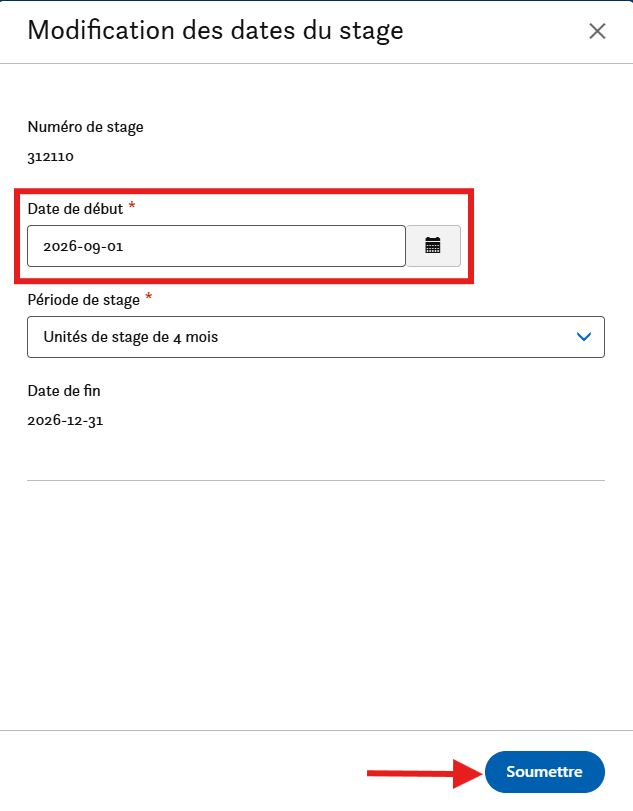Click the horizontal divider below Date de fin
This screenshot has height=811, width=633.
pyautogui.click(x=316, y=480)
